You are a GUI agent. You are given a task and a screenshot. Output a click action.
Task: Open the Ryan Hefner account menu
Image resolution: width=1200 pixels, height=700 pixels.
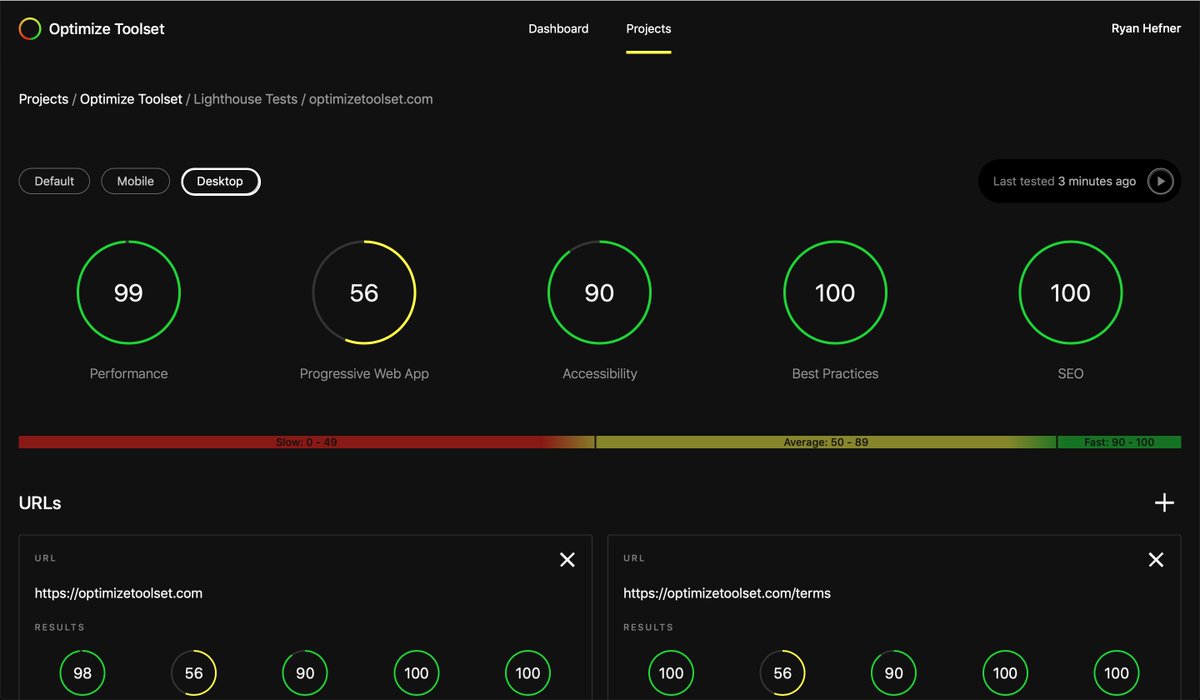[x=1146, y=28]
